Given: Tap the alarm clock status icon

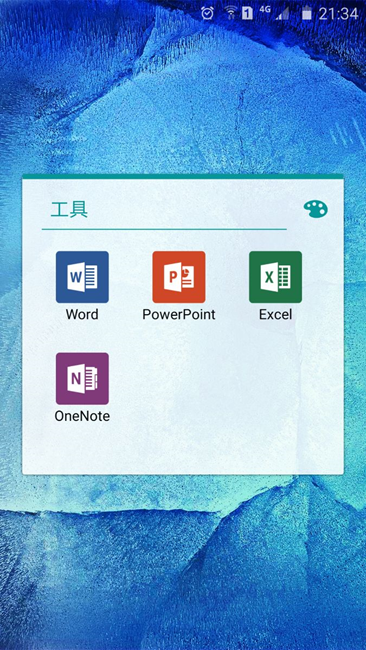Looking at the screenshot, I should (x=207, y=13).
